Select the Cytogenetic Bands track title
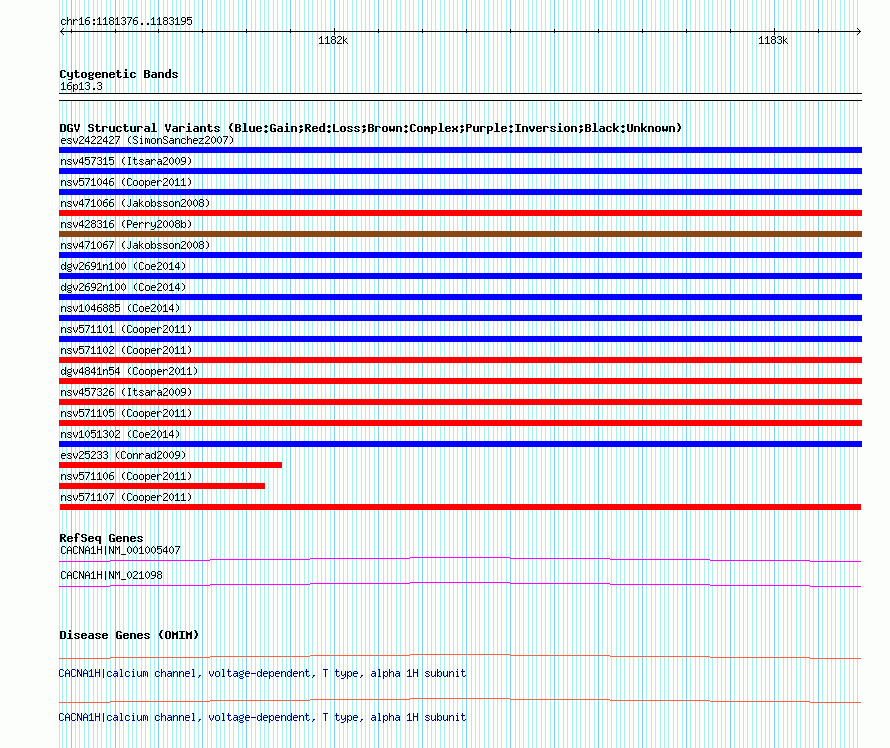Screen dimensions: 890x748 pyautogui.click(x=119, y=74)
